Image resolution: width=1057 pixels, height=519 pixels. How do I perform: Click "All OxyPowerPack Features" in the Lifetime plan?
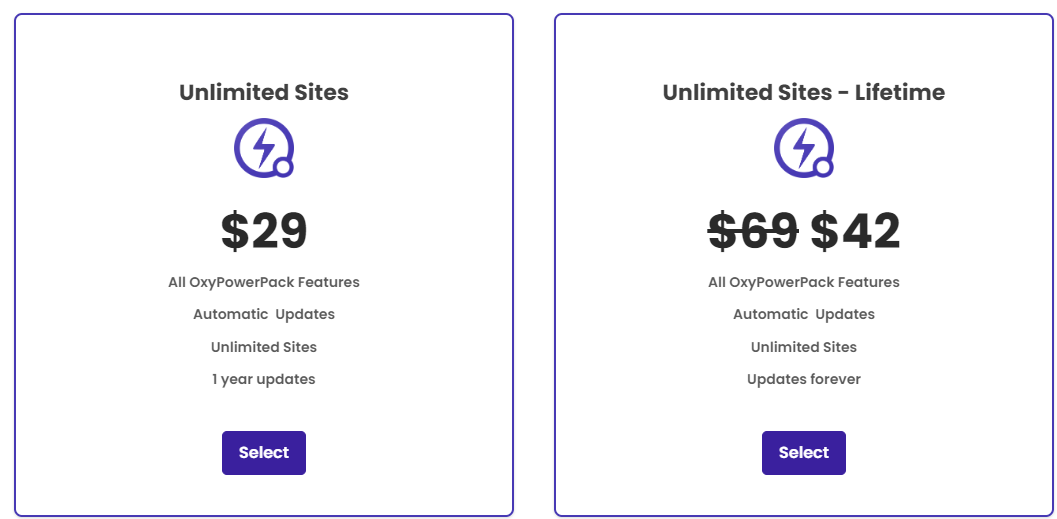pyautogui.click(x=804, y=282)
